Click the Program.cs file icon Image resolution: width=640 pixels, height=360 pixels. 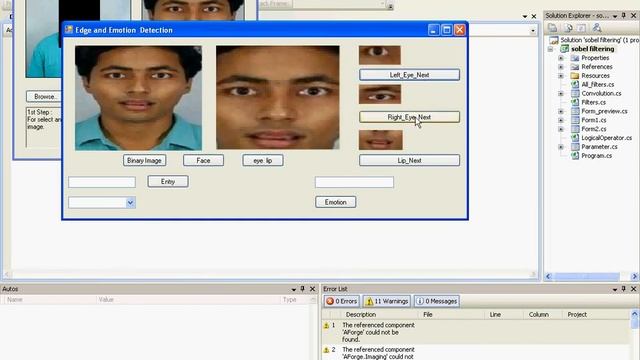pyautogui.click(x=575, y=156)
